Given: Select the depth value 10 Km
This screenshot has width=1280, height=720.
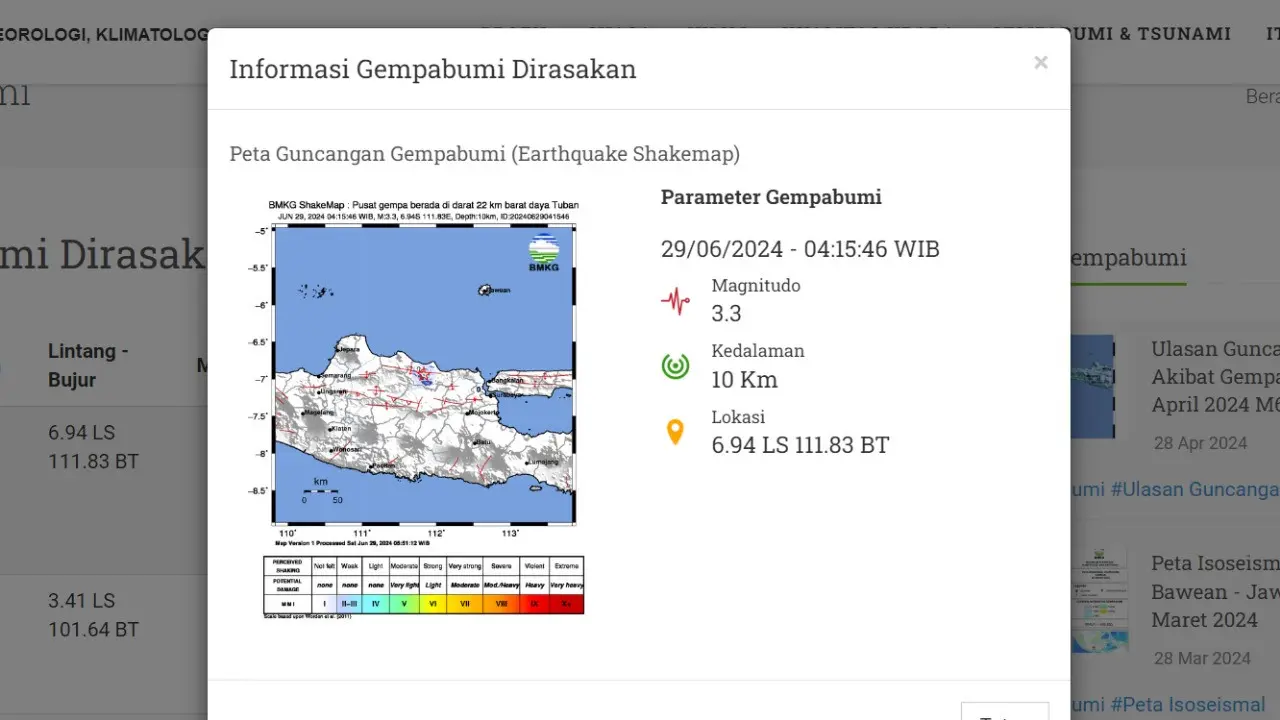Looking at the screenshot, I should (x=744, y=380).
